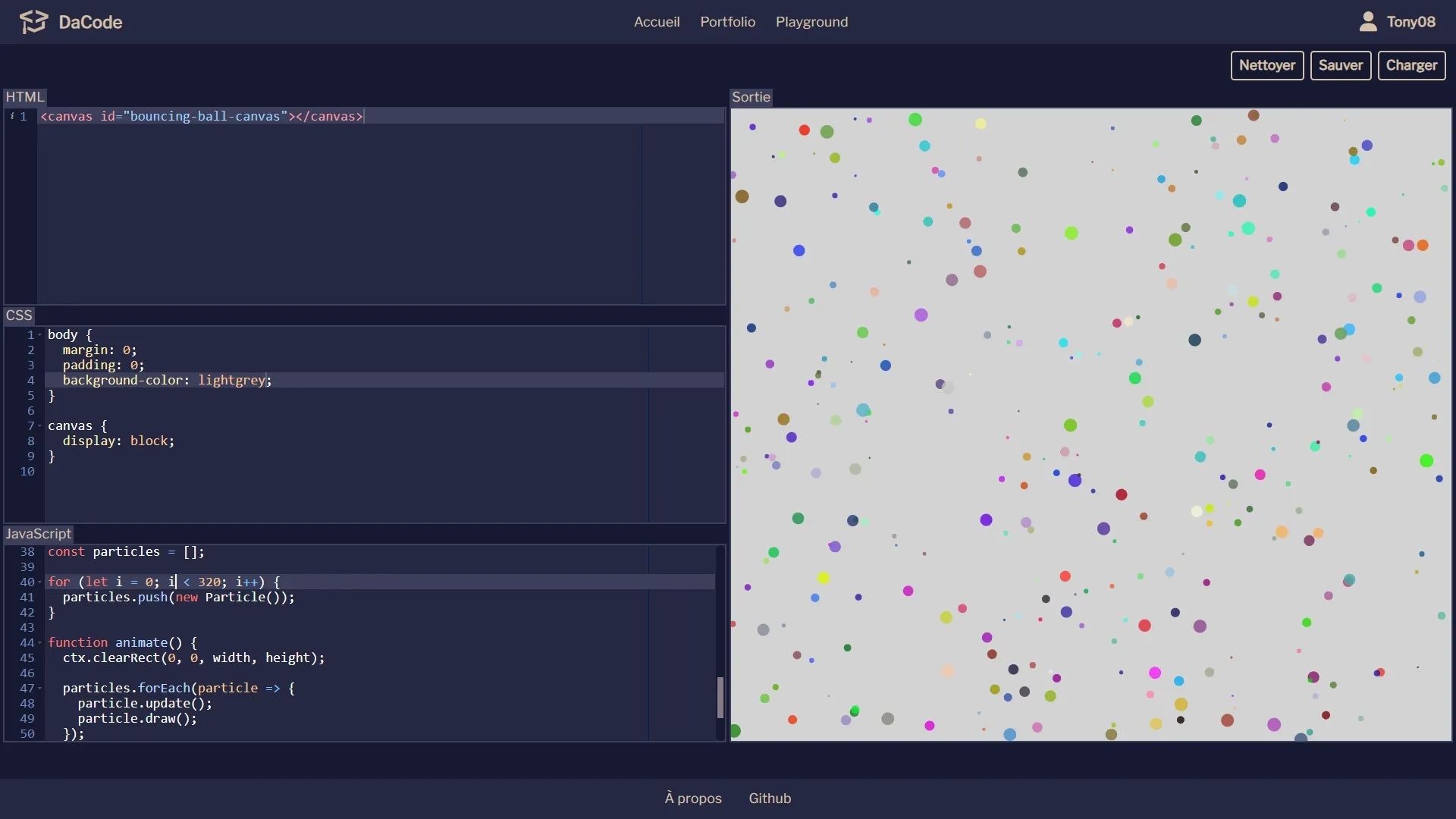This screenshot has height=819, width=1456.
Task: Collapse the CSS body rule block
Action: [39, 335]
